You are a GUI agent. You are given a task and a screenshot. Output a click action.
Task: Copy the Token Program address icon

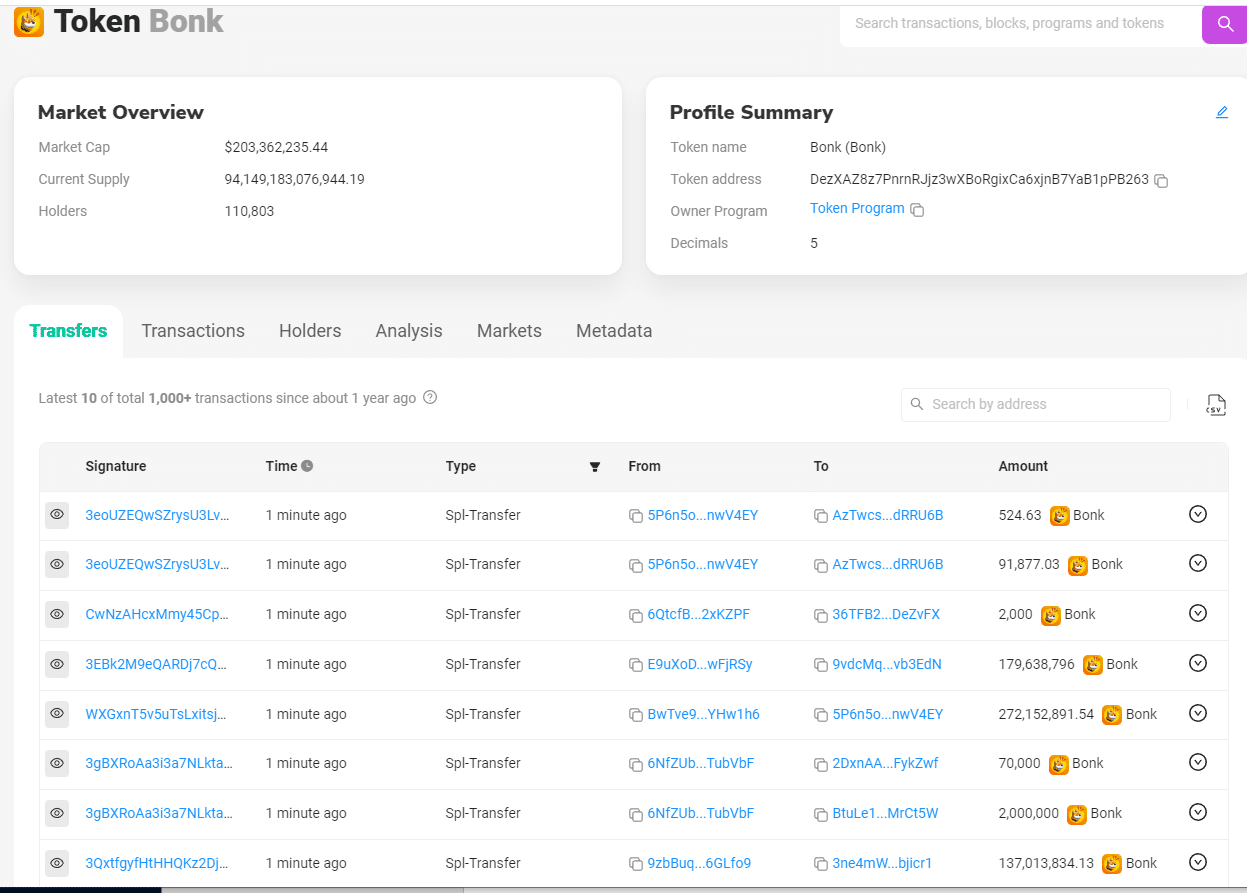(x=917, y=210)
